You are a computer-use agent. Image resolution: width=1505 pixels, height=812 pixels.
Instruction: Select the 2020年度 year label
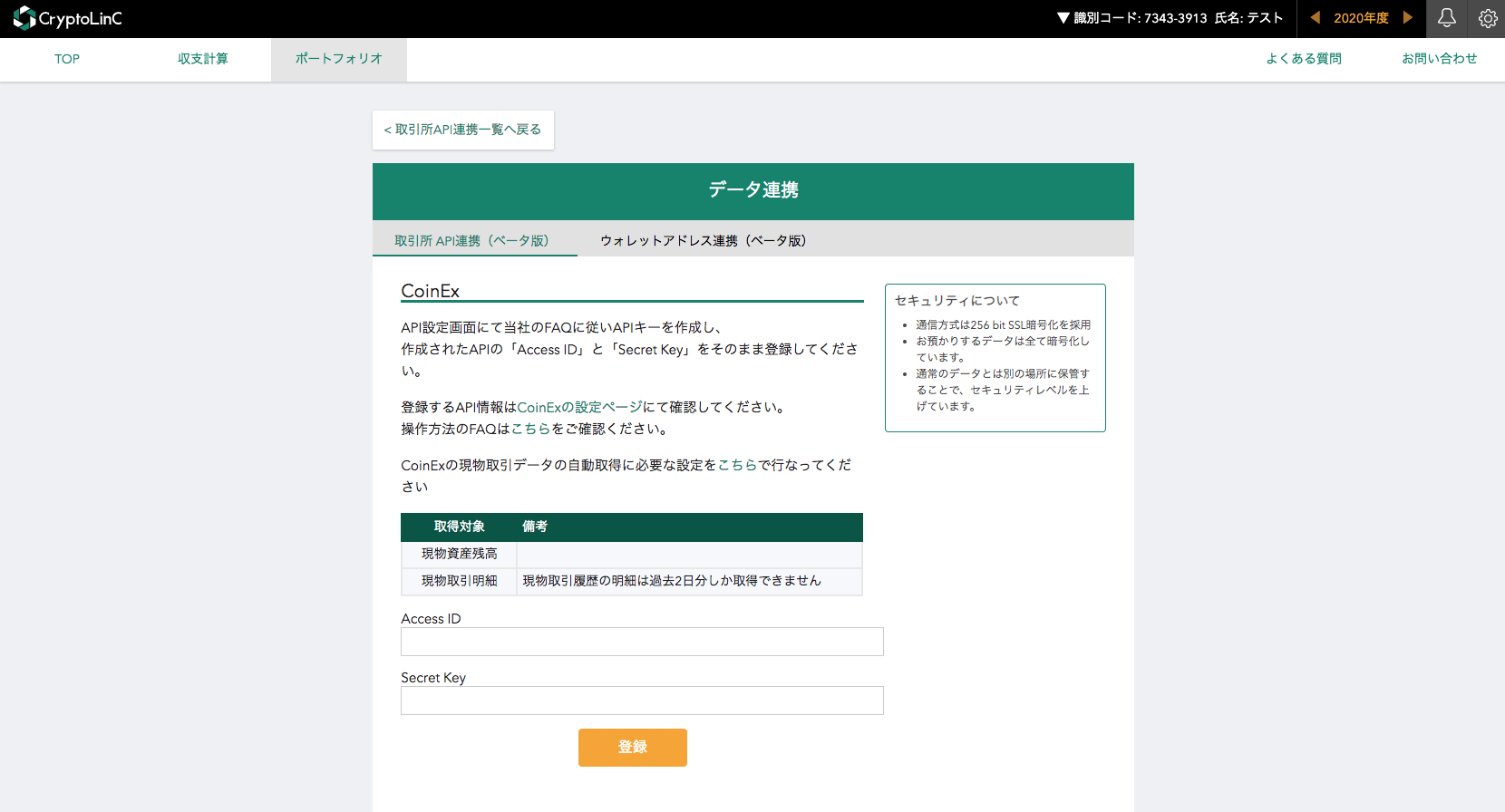click(x=1361, y=18)
